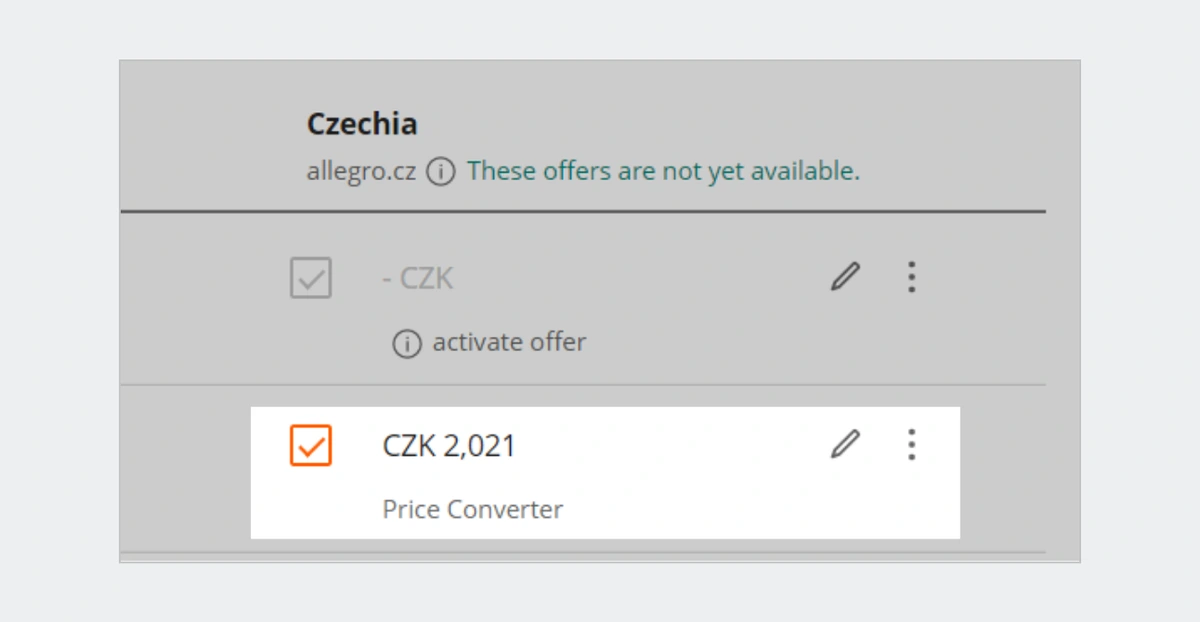The width and height of the screenshot is (1200, 622).
Task: Click the Czechia market heading
Action: 362,124
